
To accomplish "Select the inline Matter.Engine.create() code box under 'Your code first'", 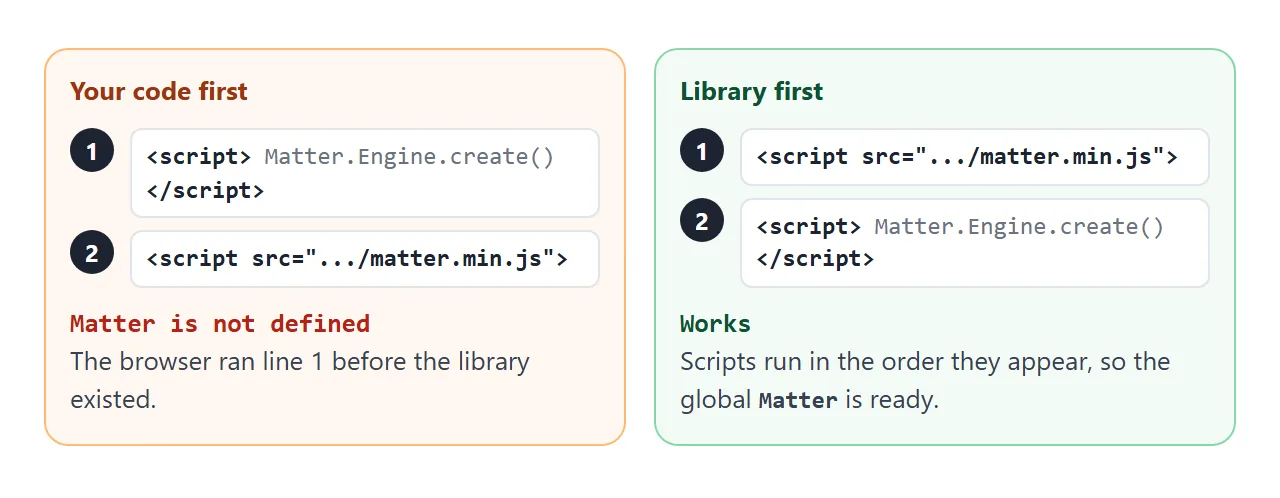I will click(x=365, y=173).
